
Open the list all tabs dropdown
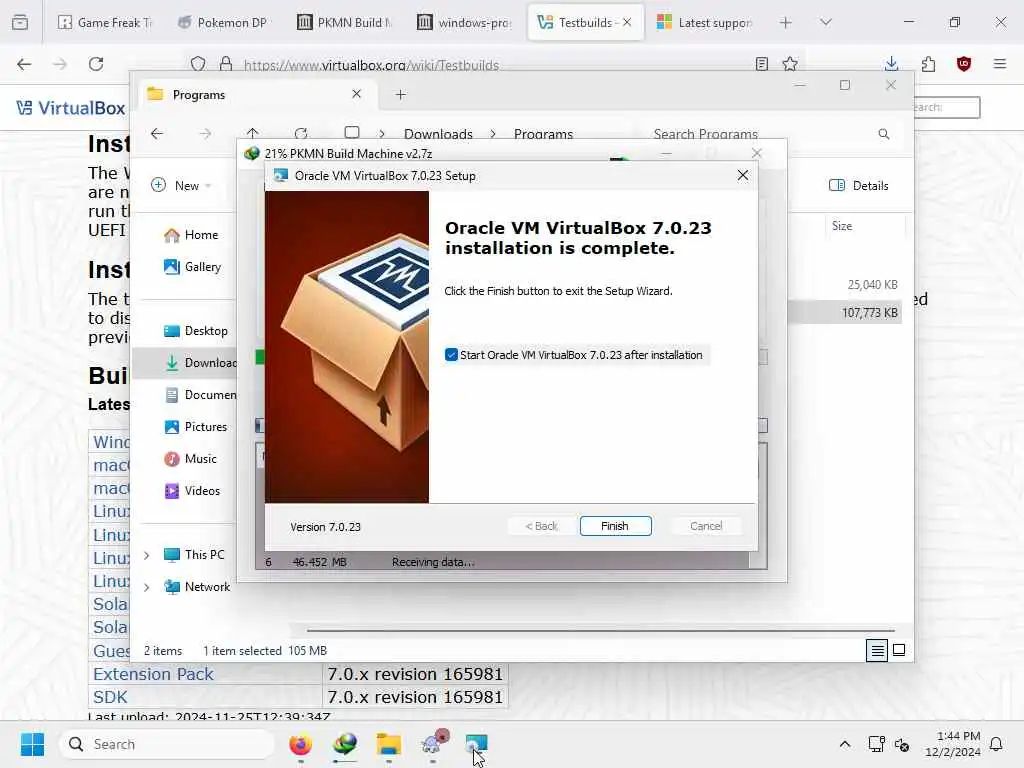coord(826,22)
